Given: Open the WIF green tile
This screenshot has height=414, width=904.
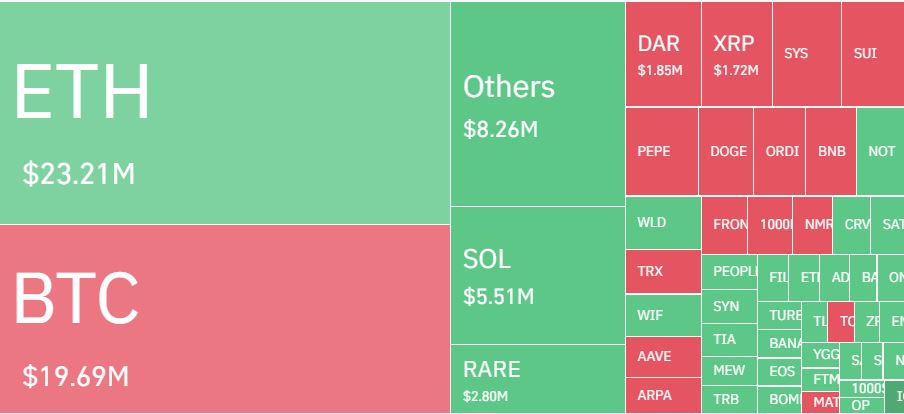Looking at the screenshot, I should (x=663, y=316).
